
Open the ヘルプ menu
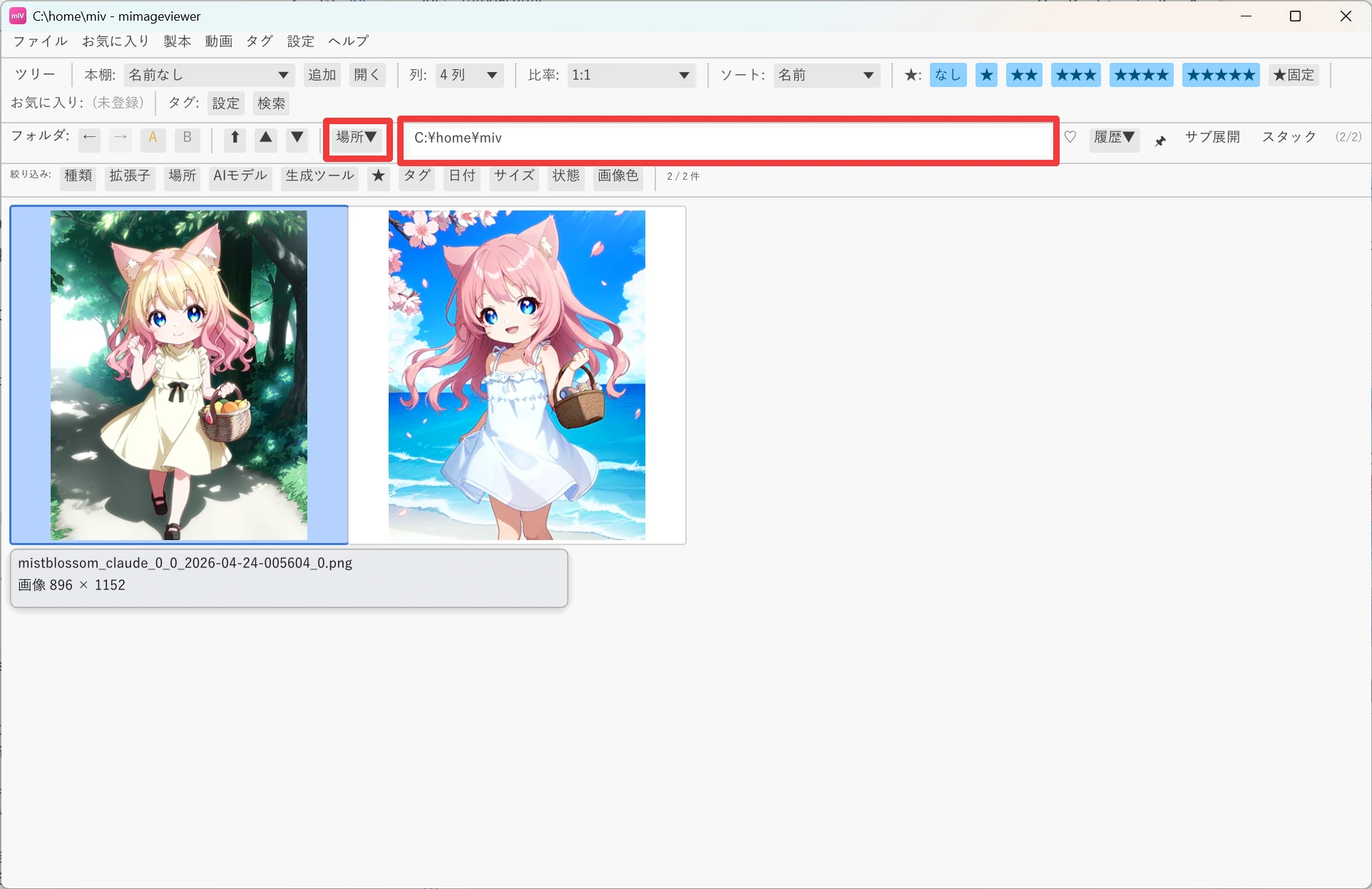point(349,41)
